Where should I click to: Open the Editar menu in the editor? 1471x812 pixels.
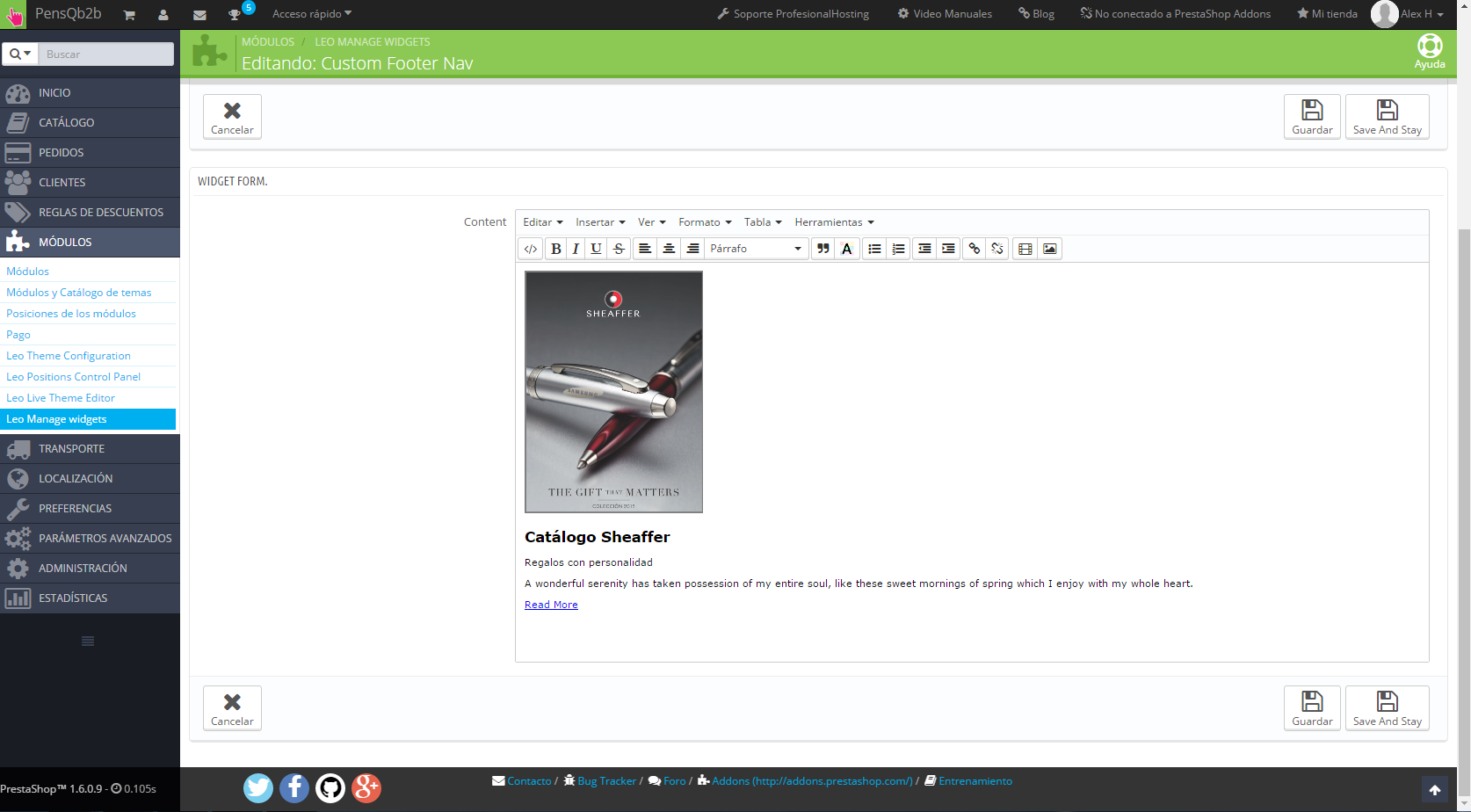tap(543, 222)
